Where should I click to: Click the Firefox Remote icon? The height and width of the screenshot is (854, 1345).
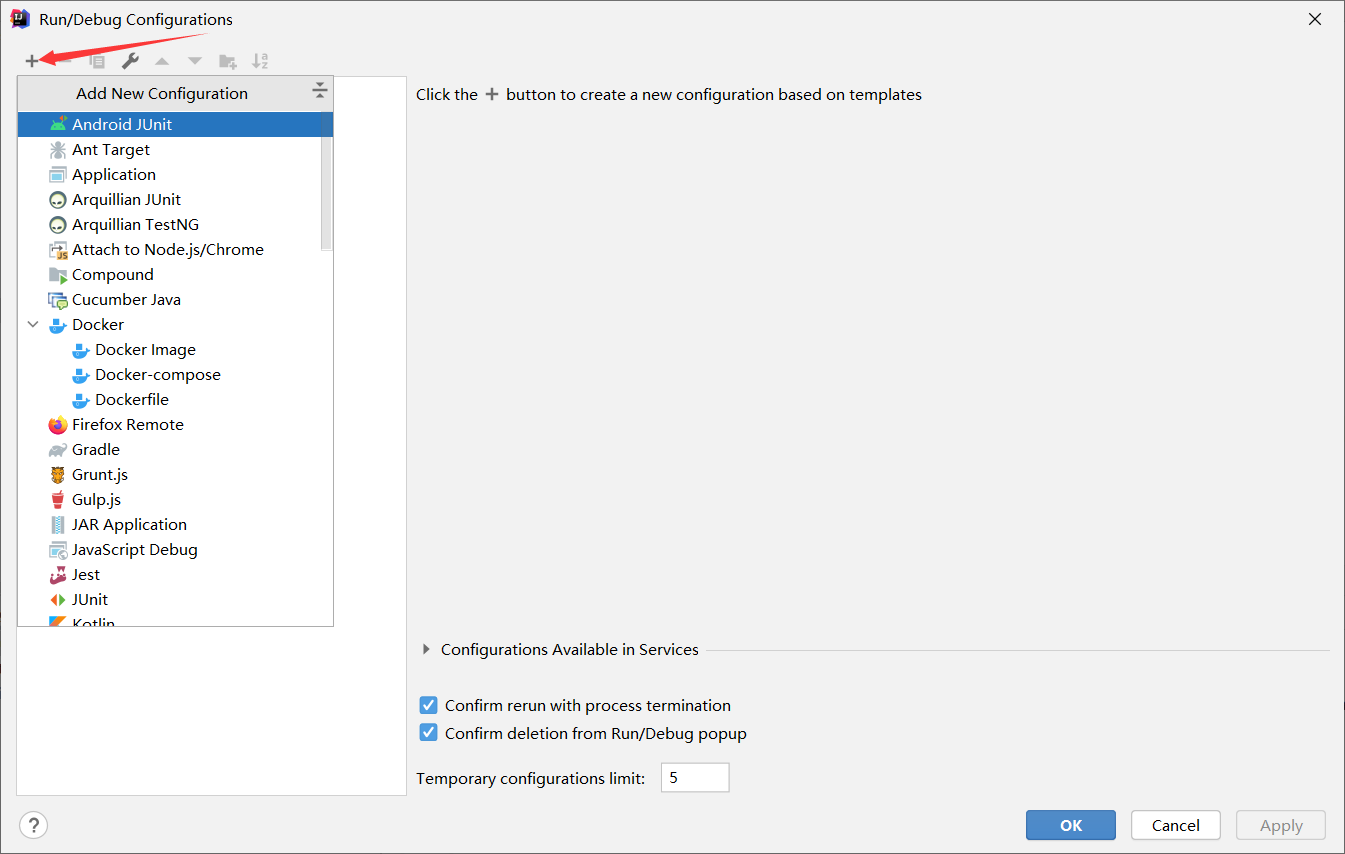[58, 424]
